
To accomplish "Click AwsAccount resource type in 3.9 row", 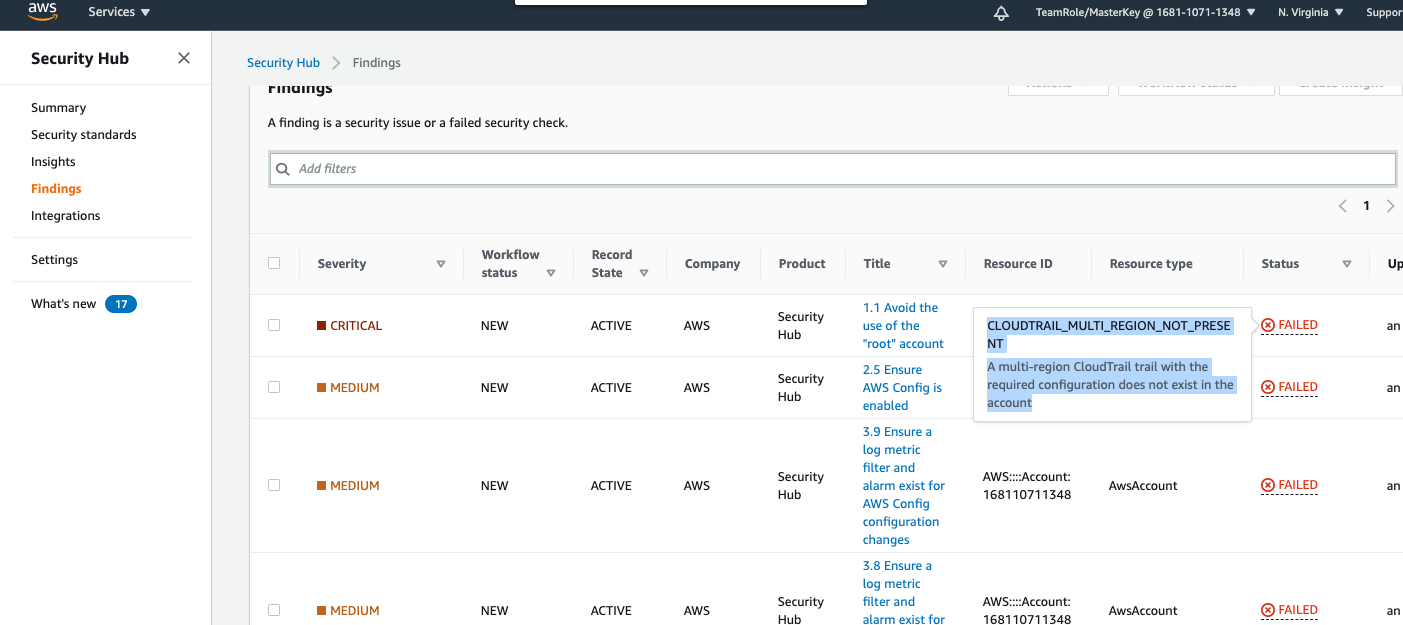I will 1143,486.
